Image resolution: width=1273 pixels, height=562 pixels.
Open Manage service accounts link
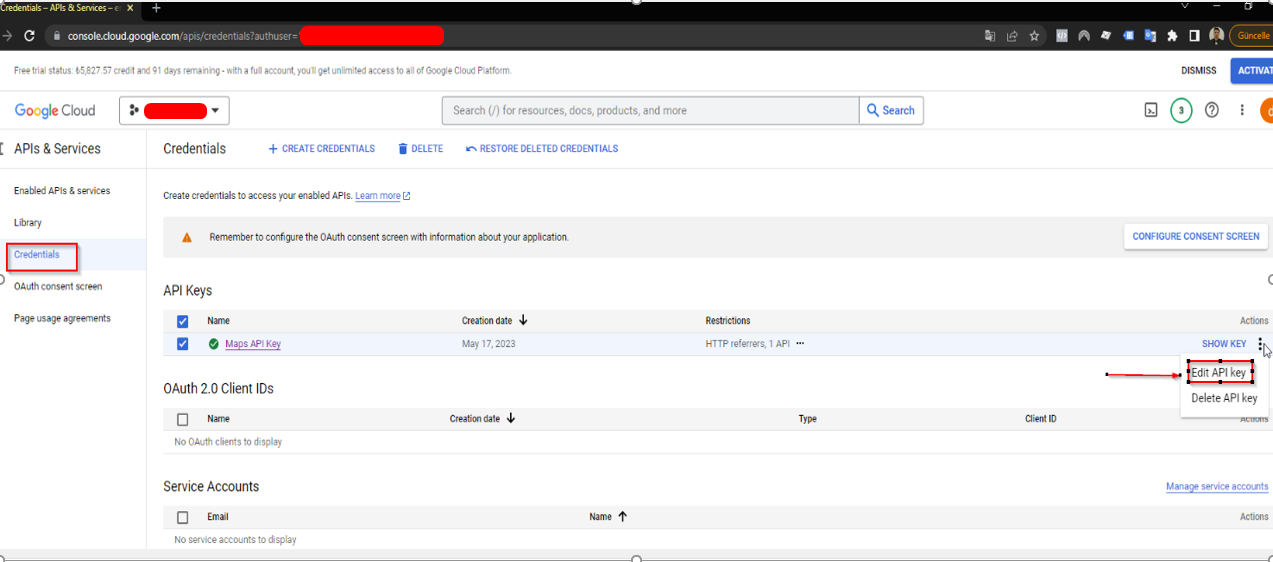pyautogui.click(x=1217, y=487)
